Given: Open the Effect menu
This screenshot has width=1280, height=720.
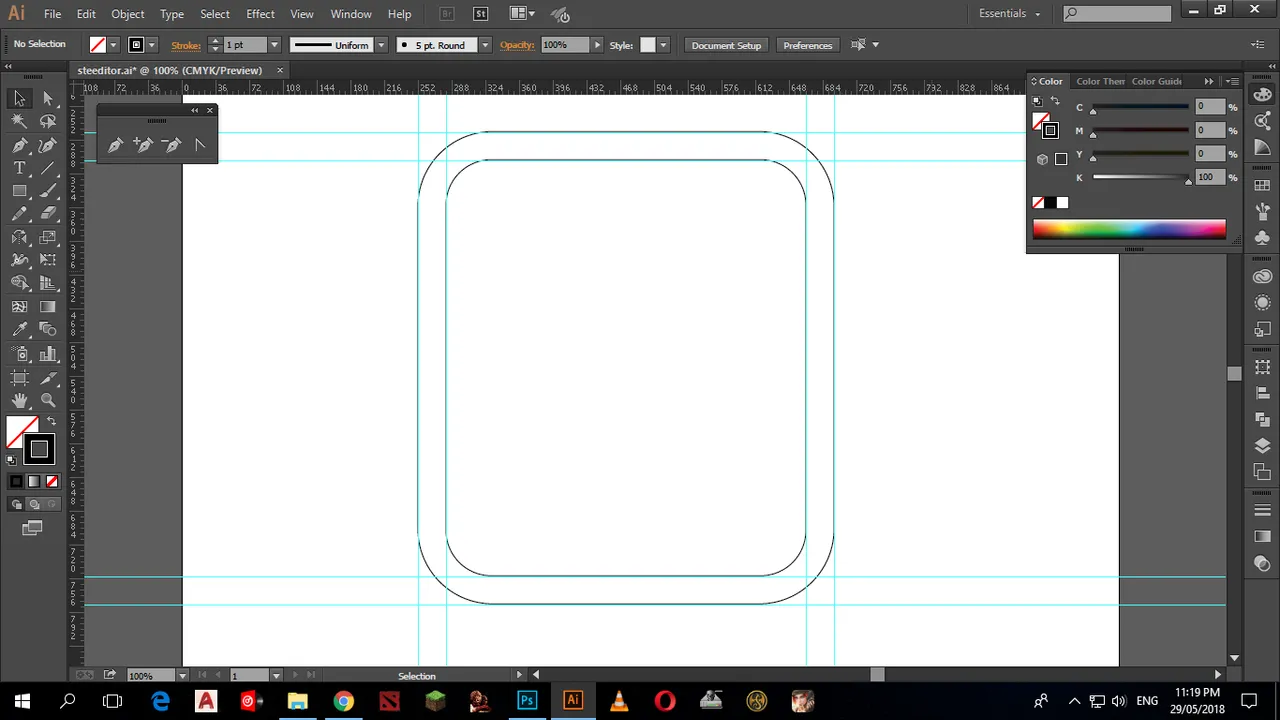Looking at the screenshot, I should point(260,14).
